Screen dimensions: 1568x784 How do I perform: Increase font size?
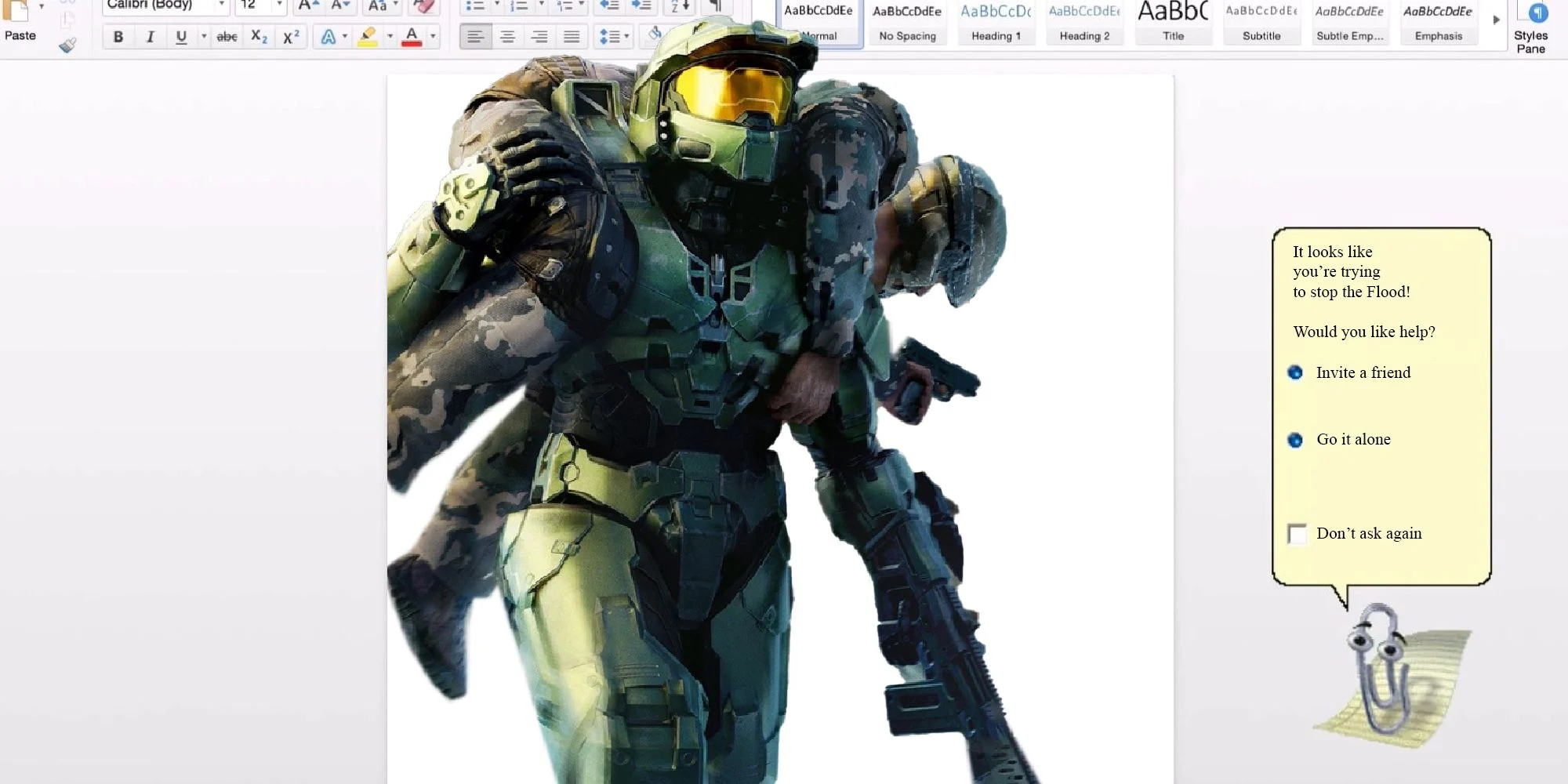click(308, 5)
